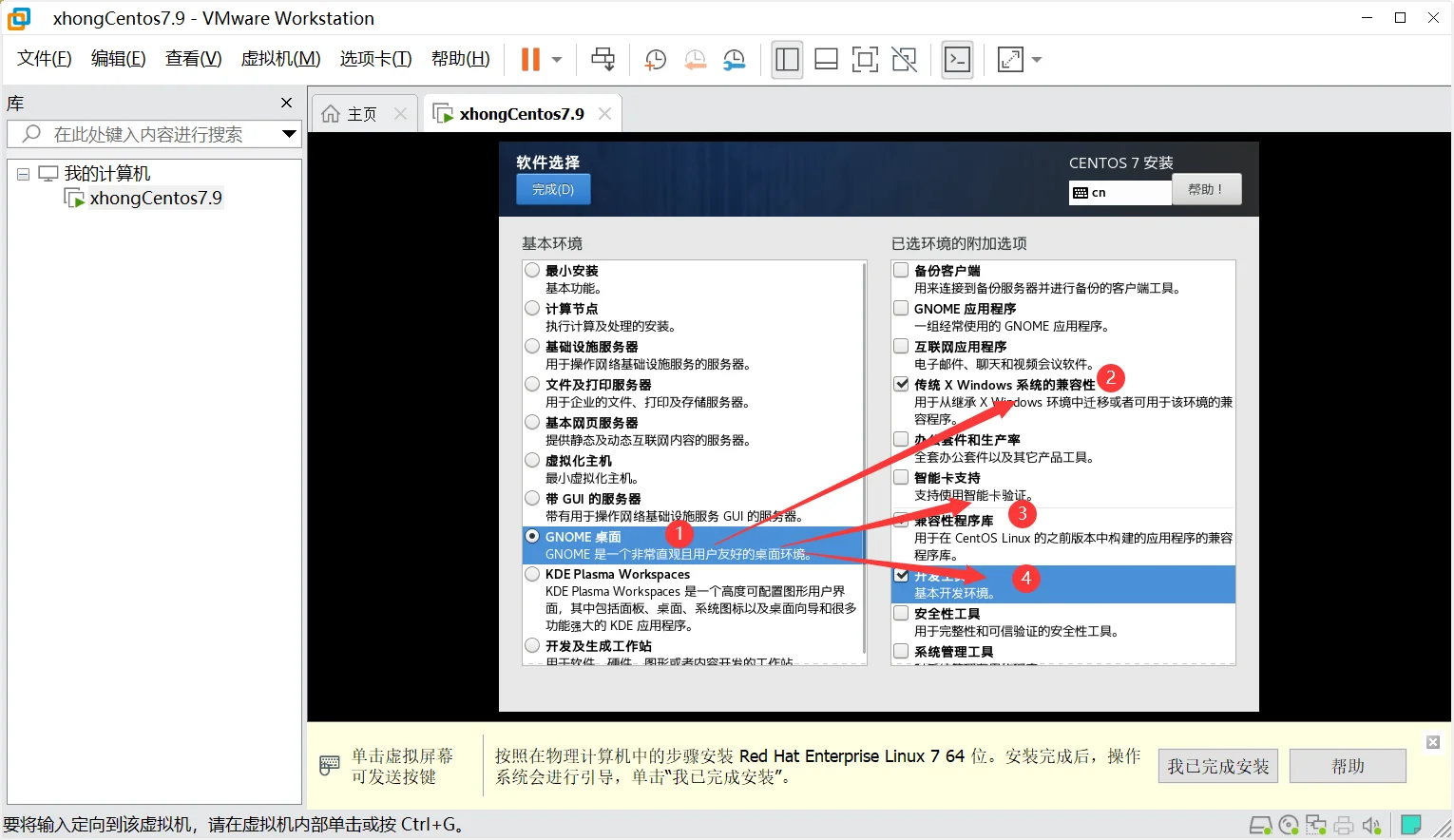The width and height of the screenshot is (1454, 840).
Task: Toggle the library sidebar view icon
Action: (x=787, y=60)
